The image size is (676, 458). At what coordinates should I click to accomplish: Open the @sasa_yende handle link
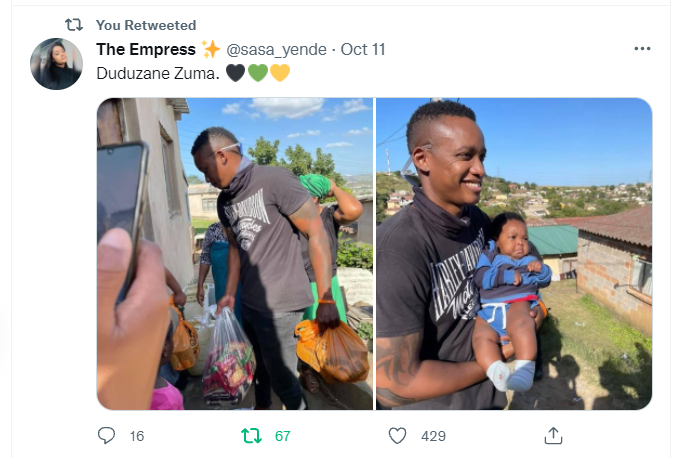(x=276, y=50)
